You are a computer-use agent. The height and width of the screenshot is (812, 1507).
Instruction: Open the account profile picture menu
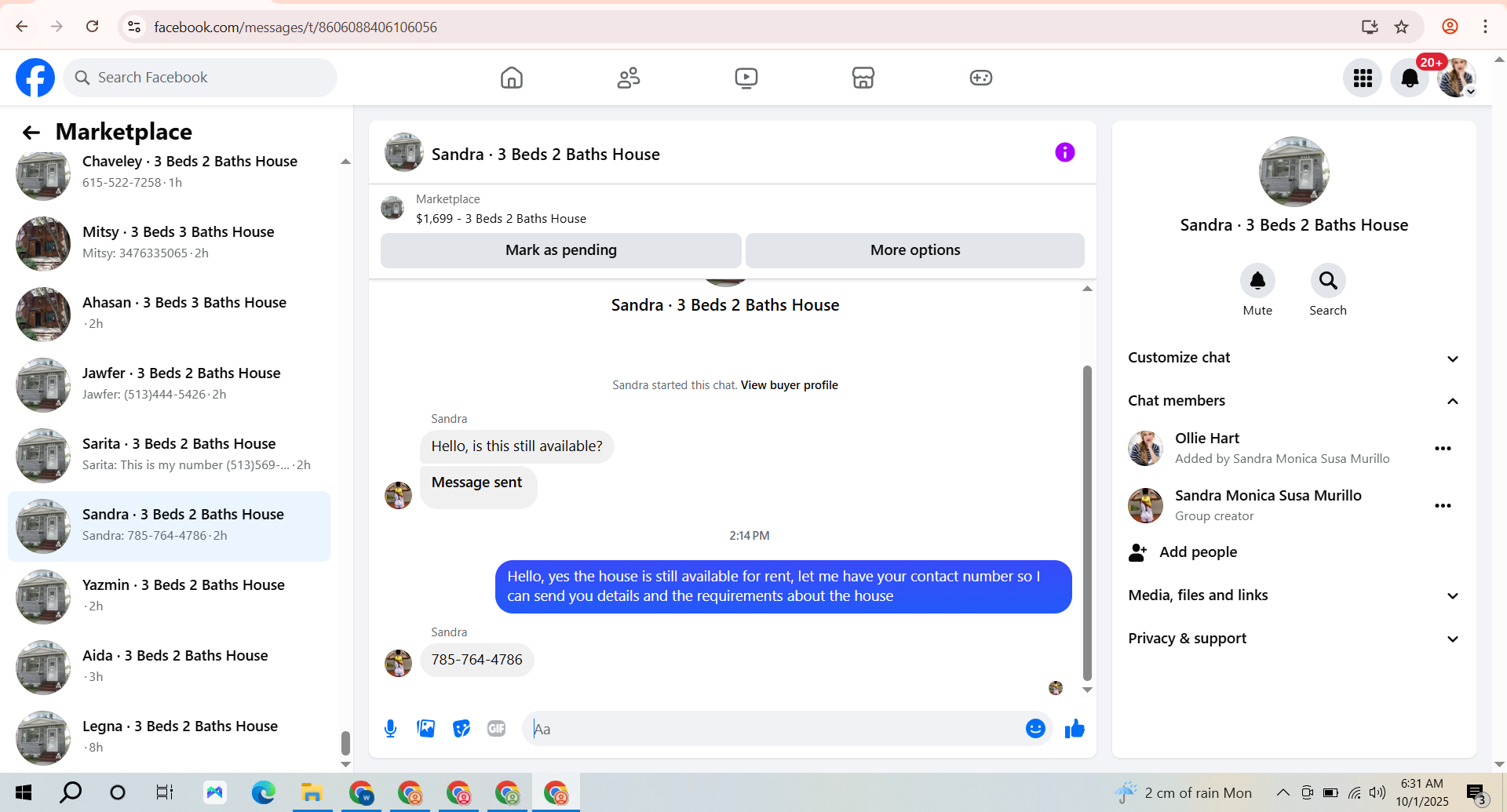[1457, 78]
